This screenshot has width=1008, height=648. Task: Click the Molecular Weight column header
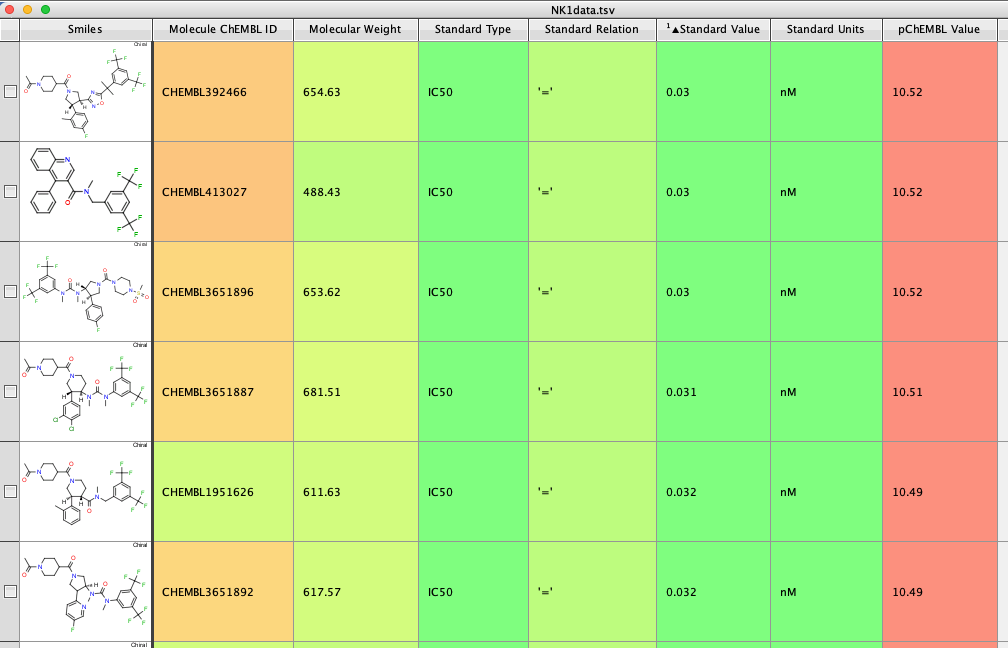(x=356, y=30)
